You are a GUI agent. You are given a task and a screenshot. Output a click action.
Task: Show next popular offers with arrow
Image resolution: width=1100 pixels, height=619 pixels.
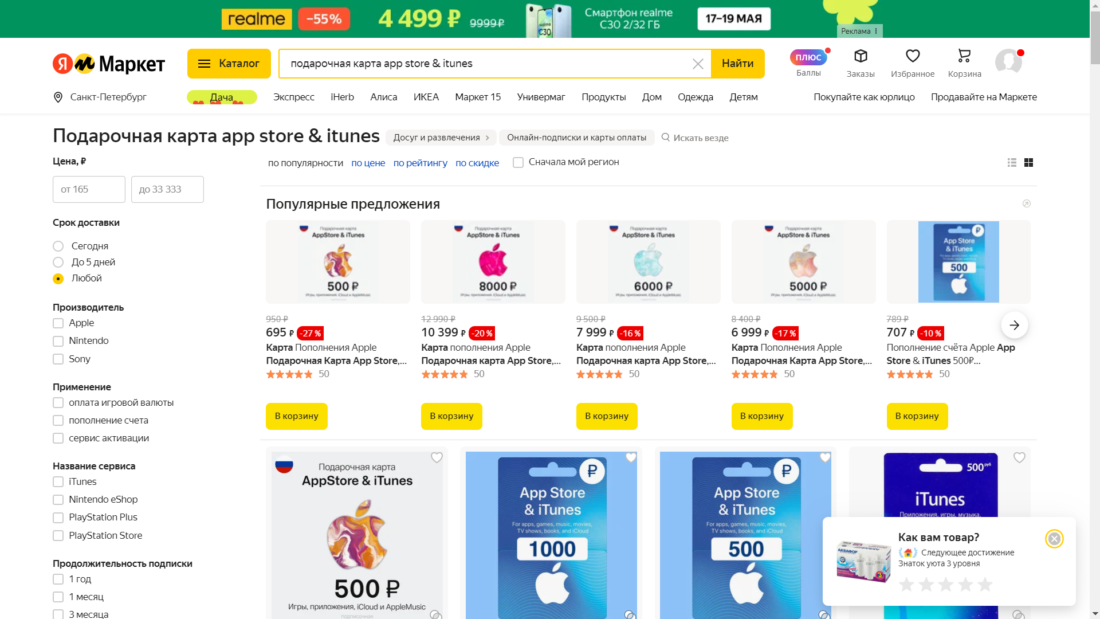(1014, 324)
